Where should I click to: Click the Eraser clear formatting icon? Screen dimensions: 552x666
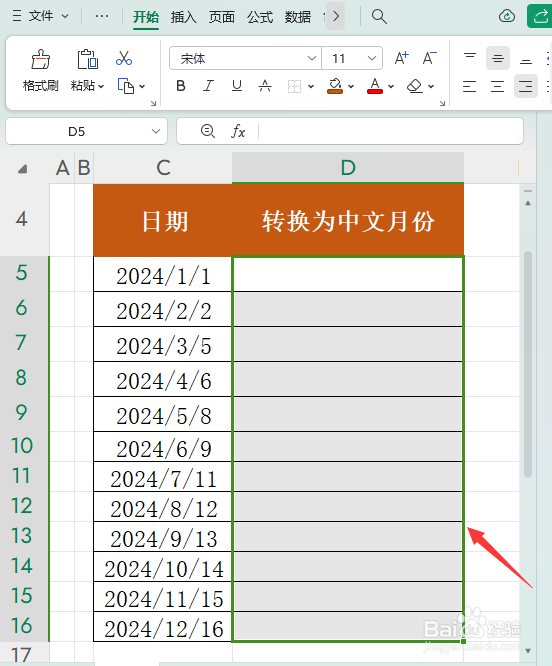coord(414,86)
